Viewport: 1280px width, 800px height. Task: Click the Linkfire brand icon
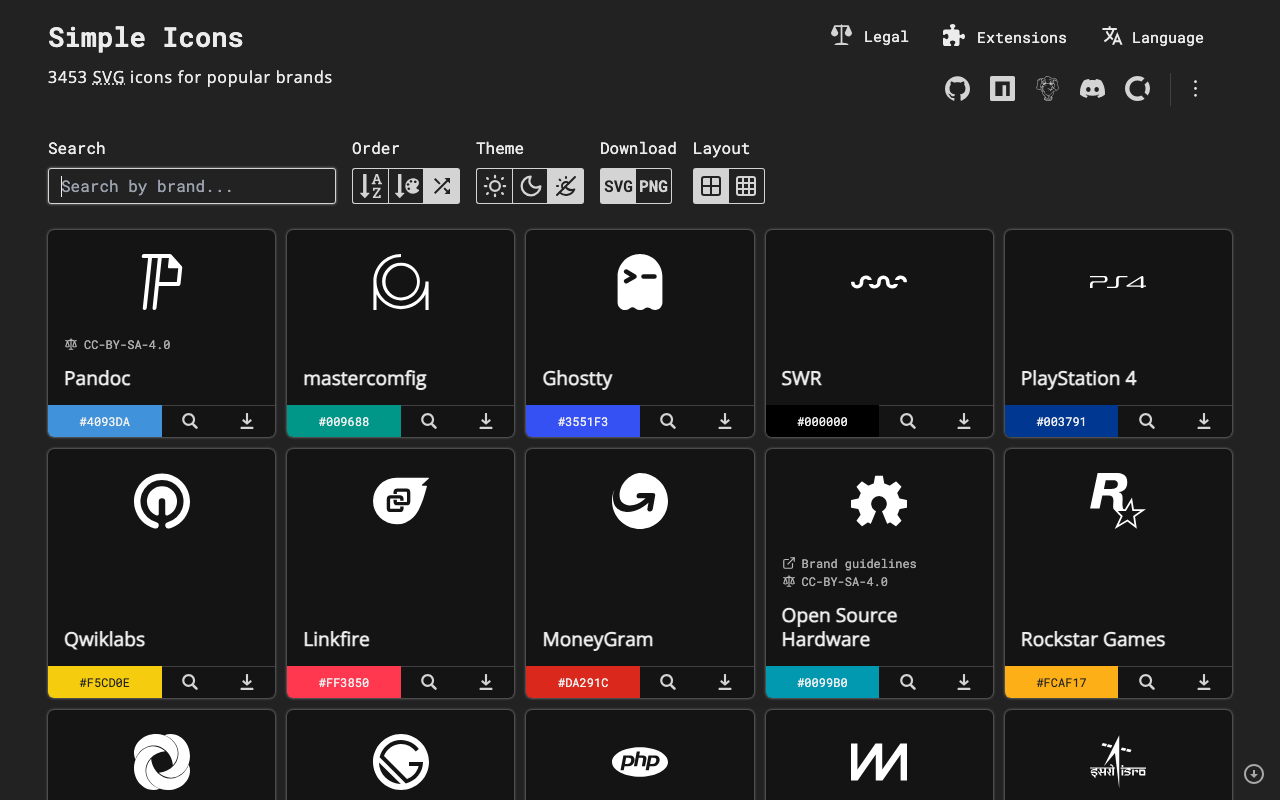pos(401,501)
